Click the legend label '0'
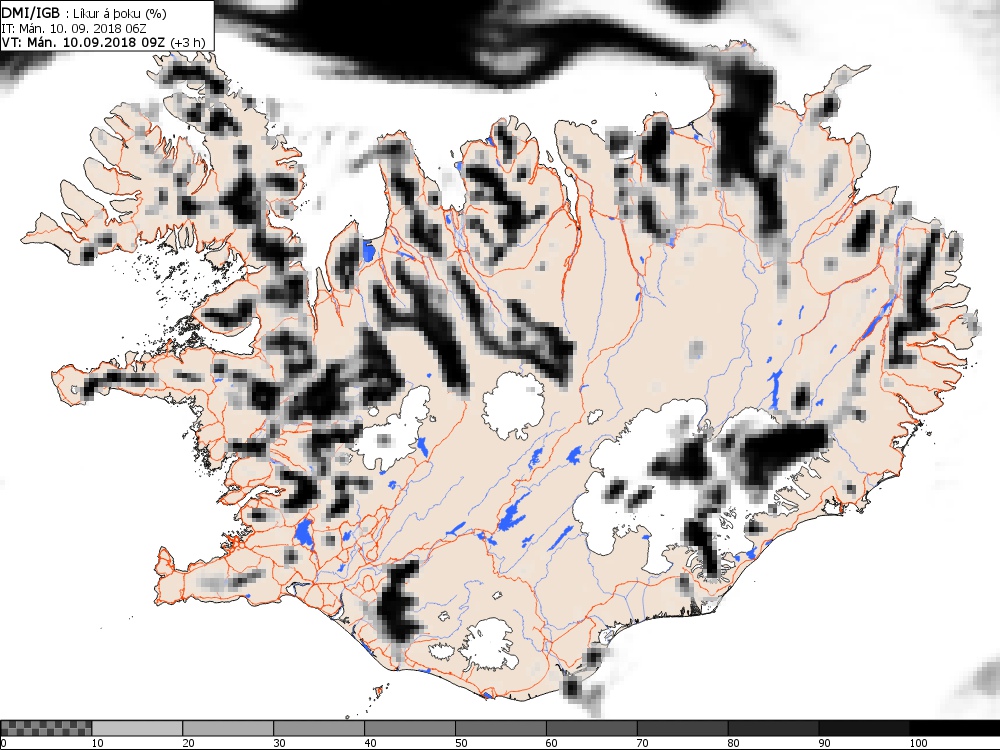 tap(4, 743)
